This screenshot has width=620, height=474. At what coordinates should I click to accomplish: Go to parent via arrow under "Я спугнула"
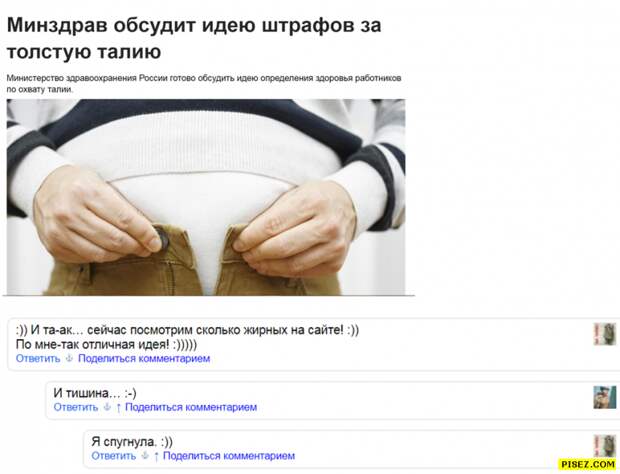click(156, 456)
